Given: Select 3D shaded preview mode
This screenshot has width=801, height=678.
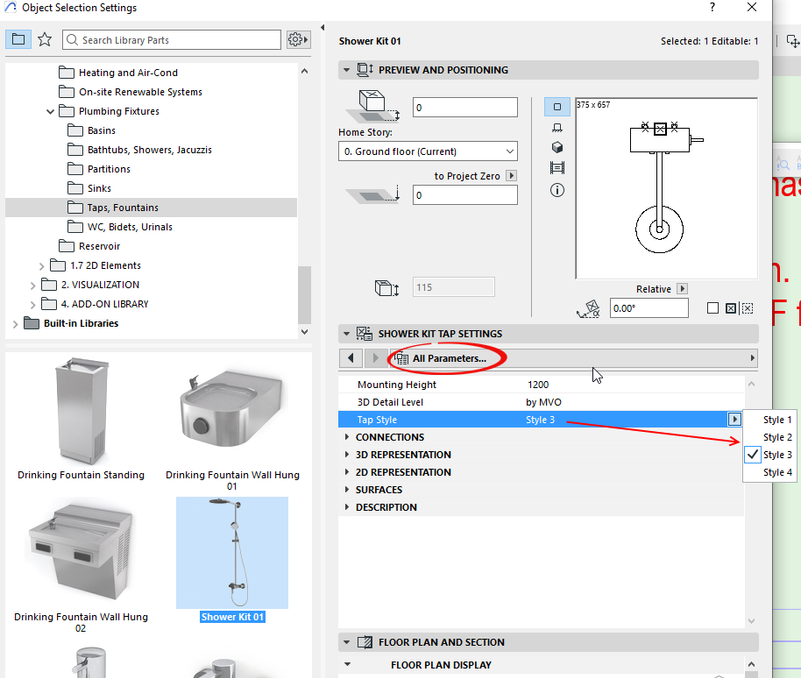Looking at the screenshot, I should pyautogui.click(x=557, y=148).
